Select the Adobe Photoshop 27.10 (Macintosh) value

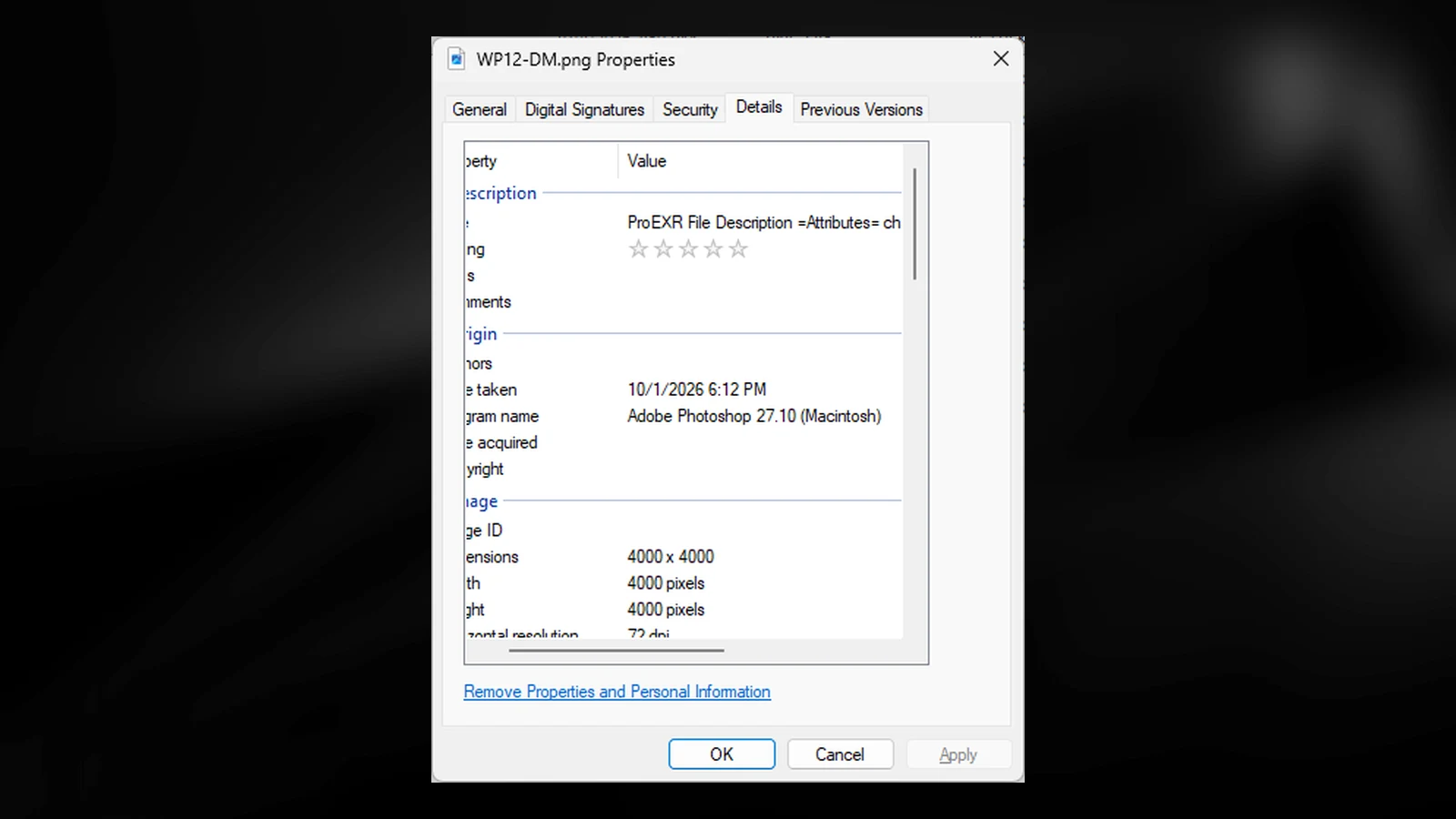click(x=754, y=416)
